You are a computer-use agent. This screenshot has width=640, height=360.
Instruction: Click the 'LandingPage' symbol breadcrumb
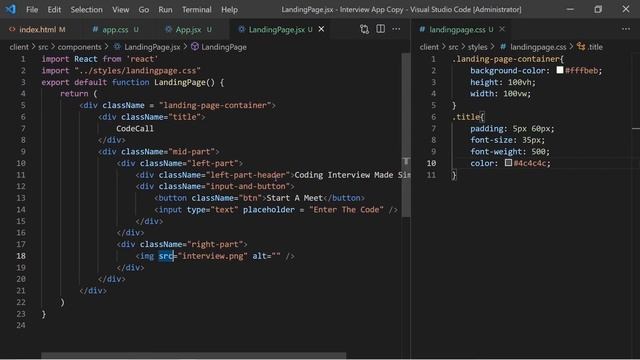click(x=224, y=47)
